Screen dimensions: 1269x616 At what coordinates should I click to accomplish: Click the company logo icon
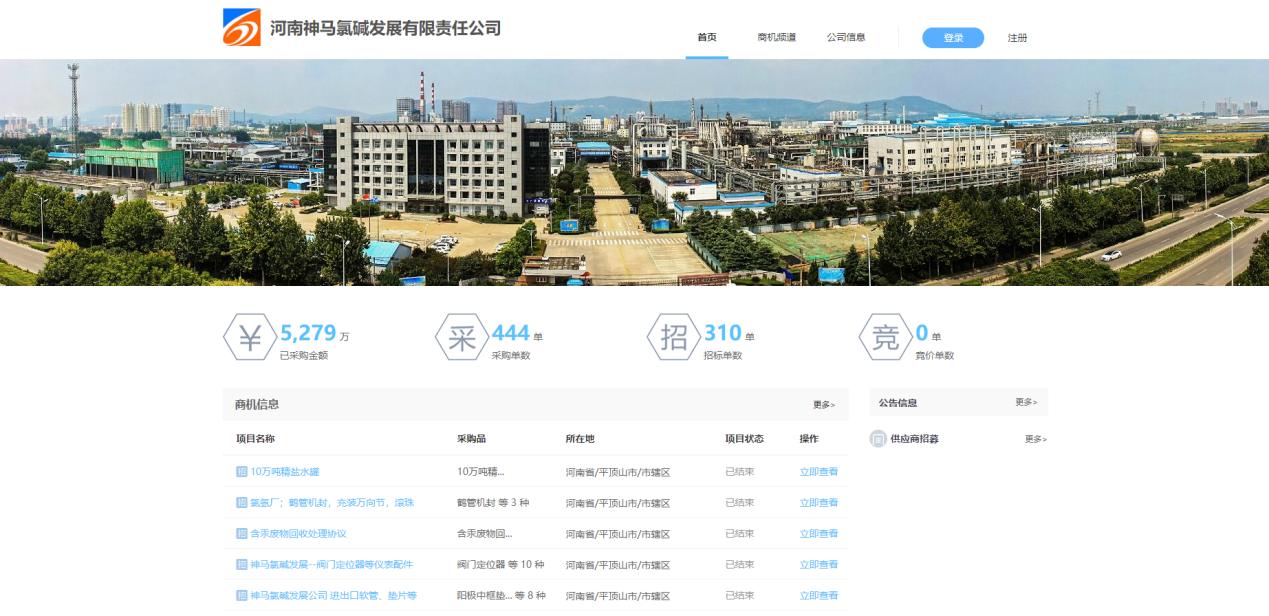[x=242, y=27]
